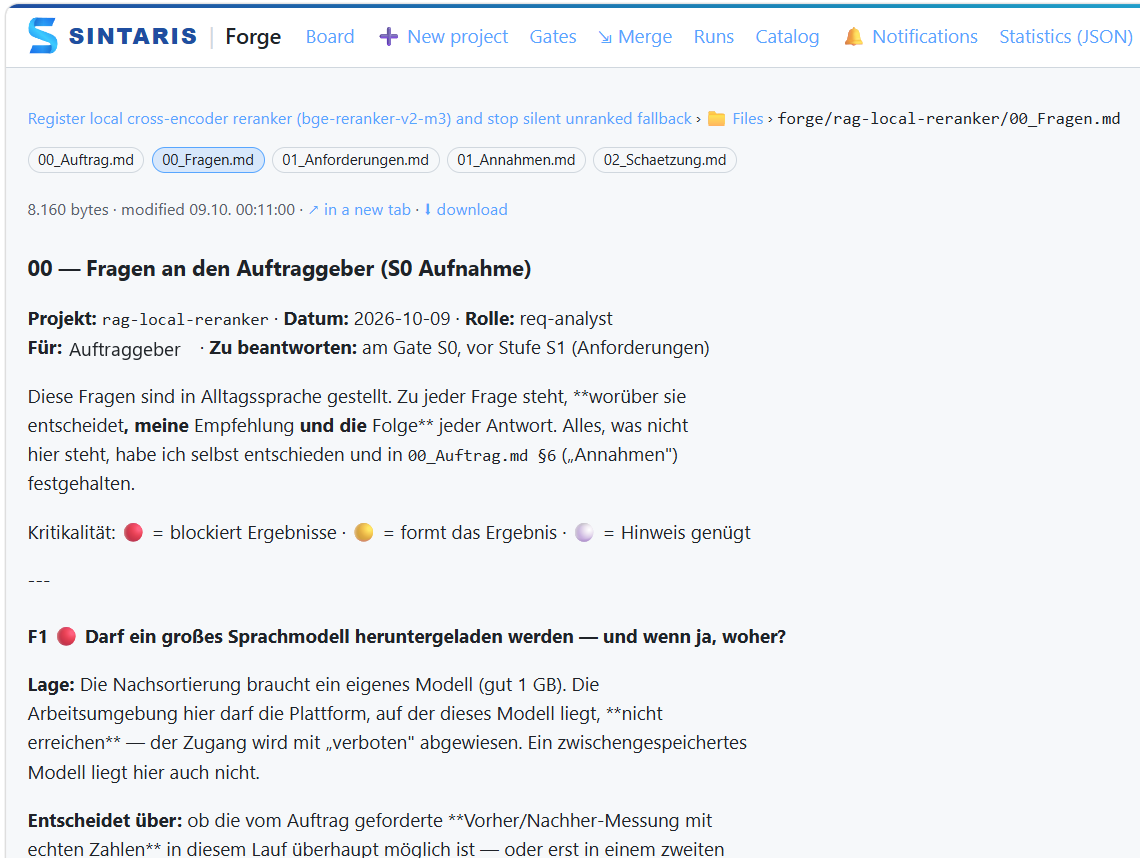Open Statistics (JSON)
Screen dimensions: 1140x858
[1065, 36]
